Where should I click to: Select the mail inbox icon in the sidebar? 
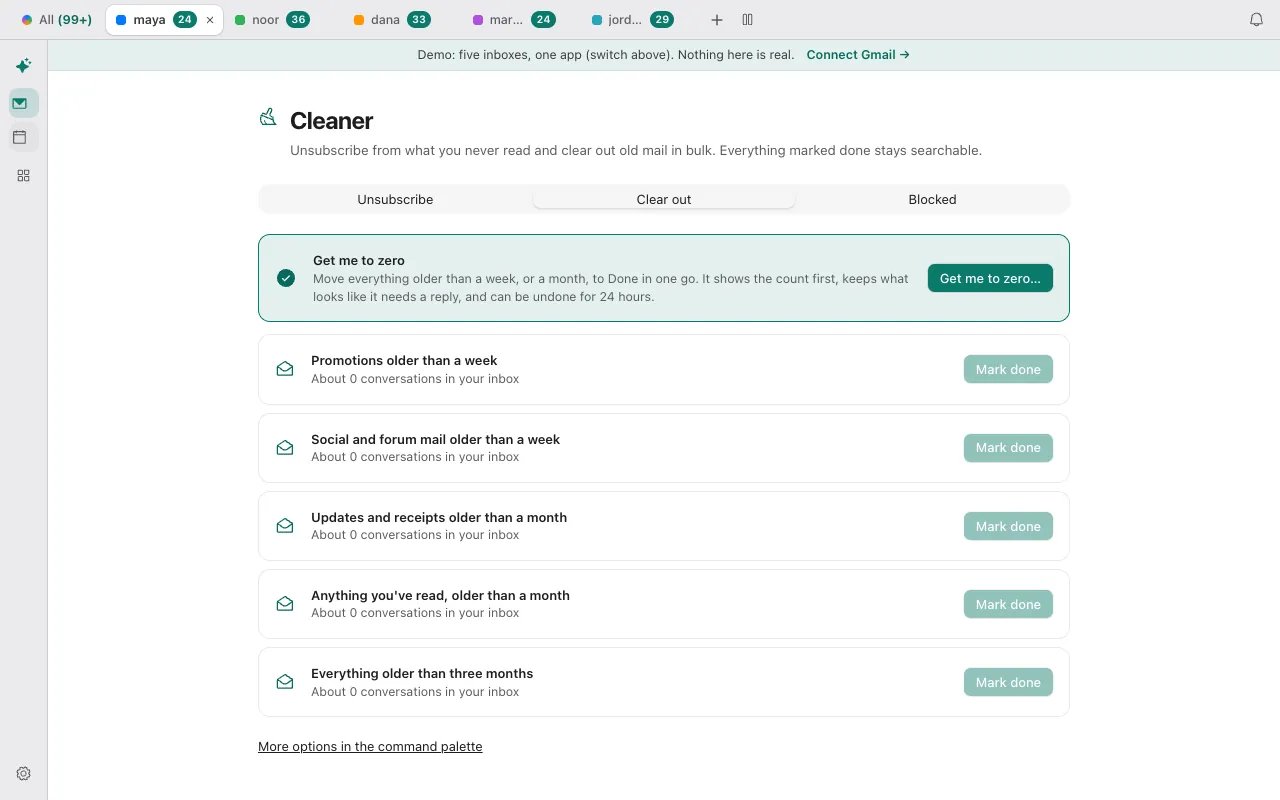pyautogui.click(x=20, y=103)
